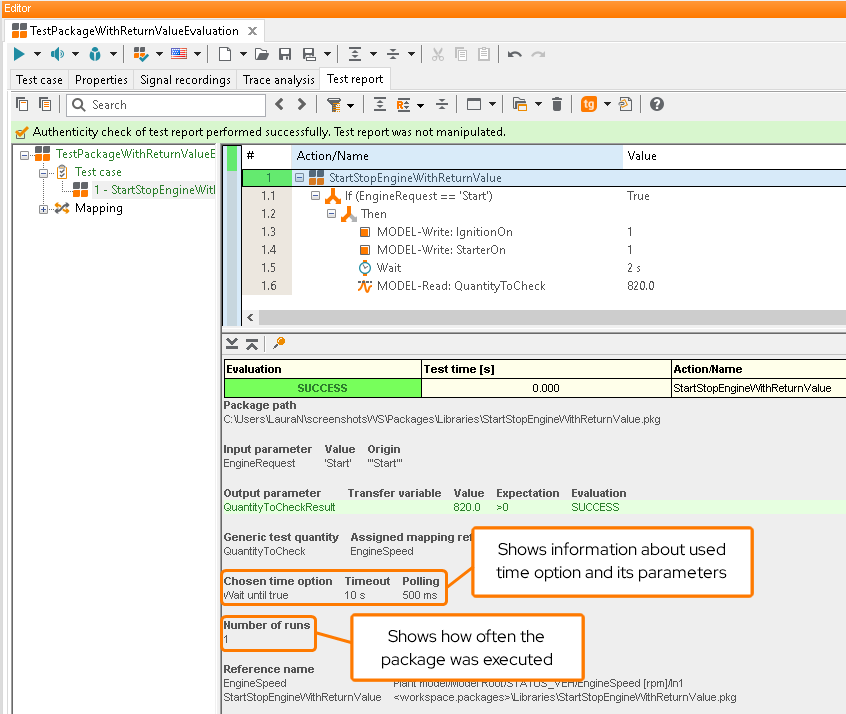This screenshot has height=714, width=846.
Task: Close the TestPackageWithReturnValueEvaluation editor tab
Action: pyautogui.click(x=253, y=31)
